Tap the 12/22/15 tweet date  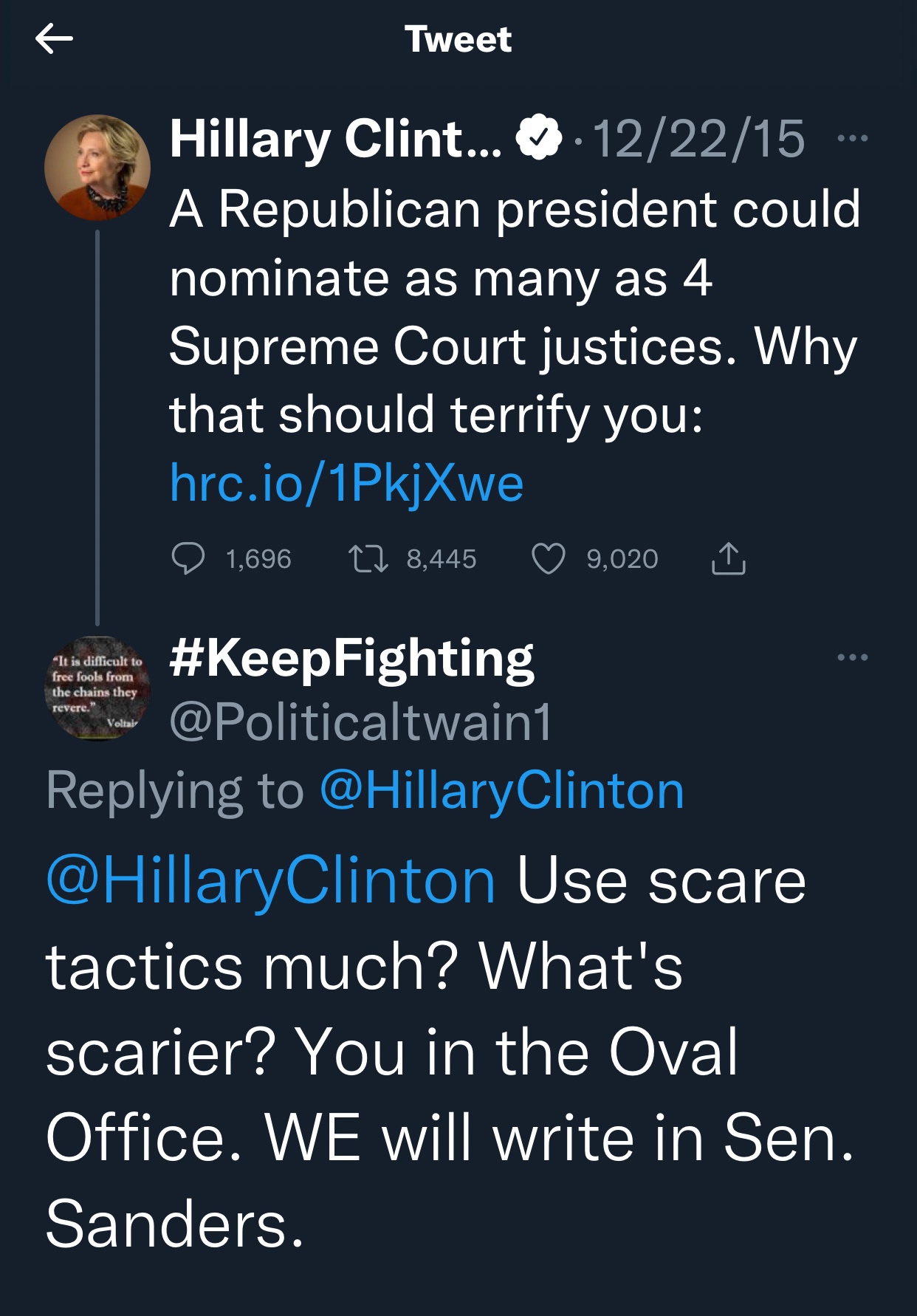pos(698,138)
